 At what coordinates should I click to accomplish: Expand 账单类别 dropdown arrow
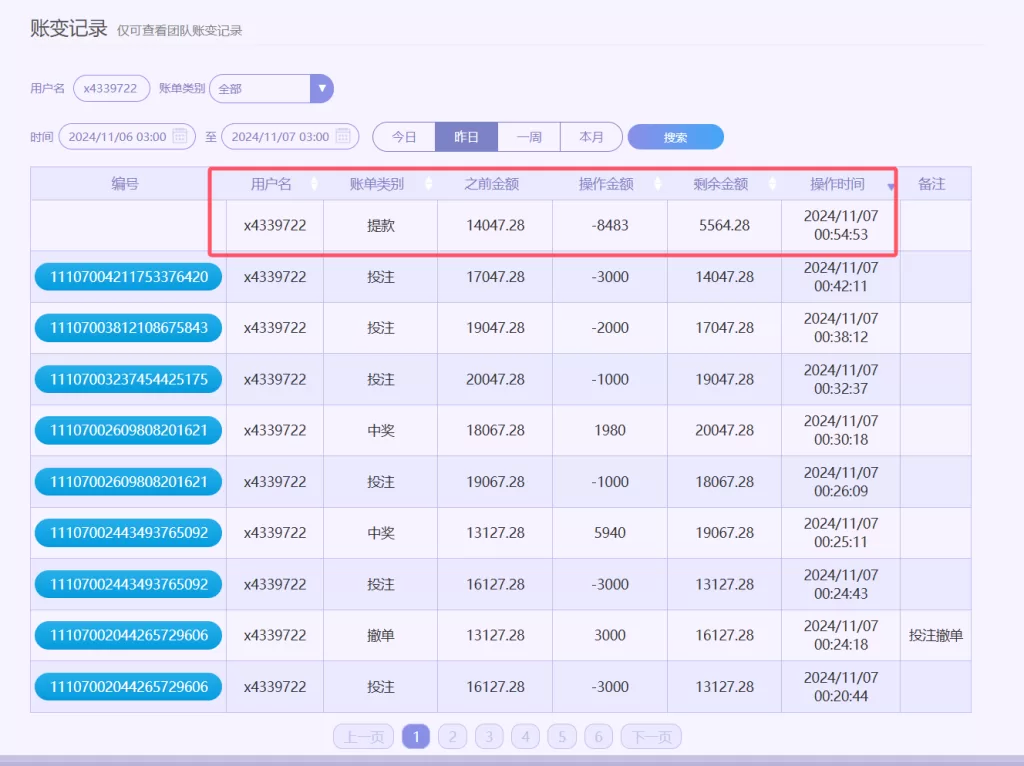pos(321,88)
